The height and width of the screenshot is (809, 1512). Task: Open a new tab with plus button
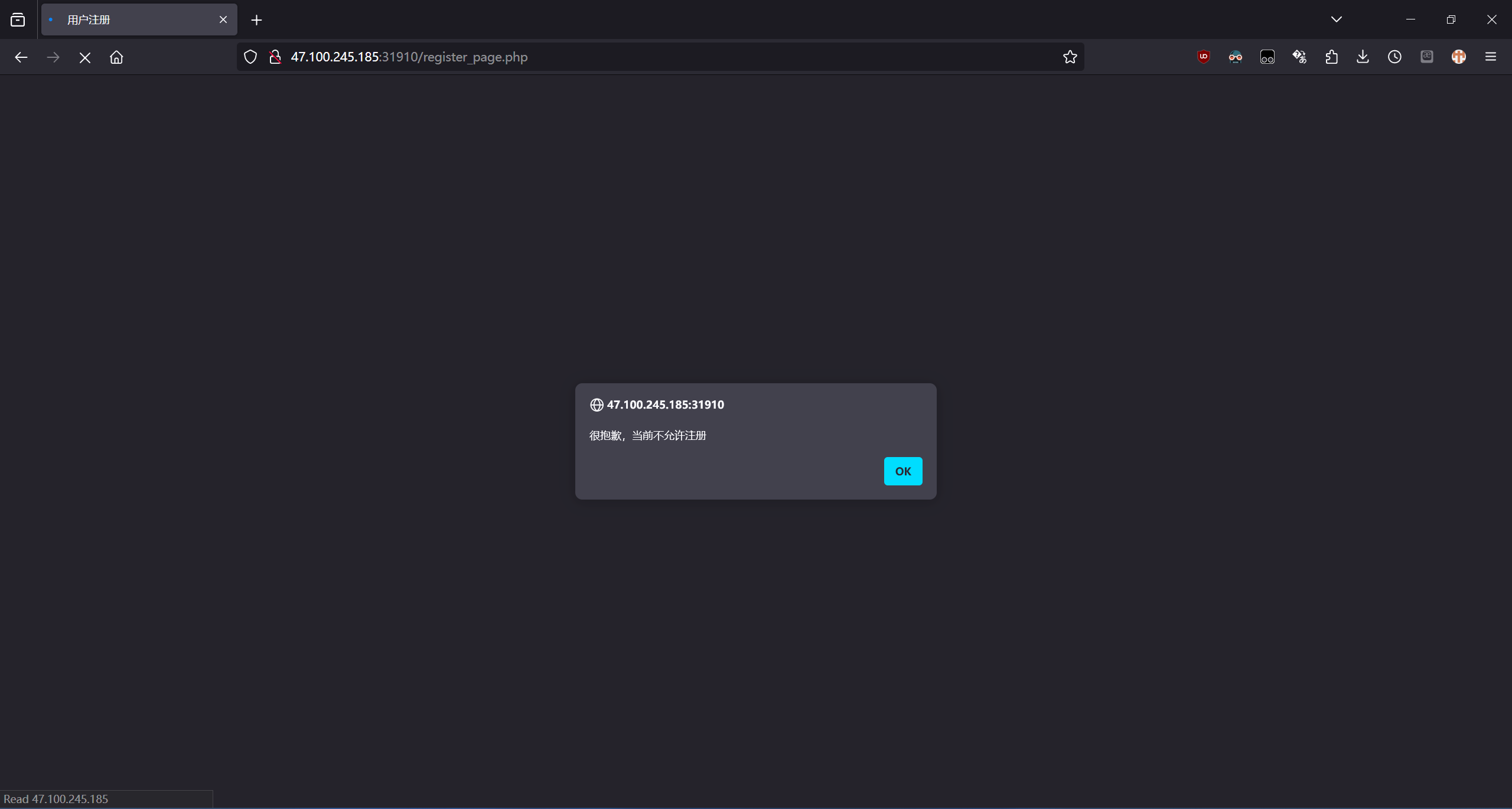(256, 20)
